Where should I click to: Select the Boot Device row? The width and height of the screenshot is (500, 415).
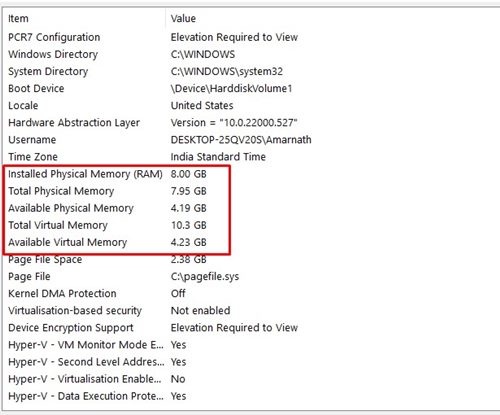click(251, 88)
